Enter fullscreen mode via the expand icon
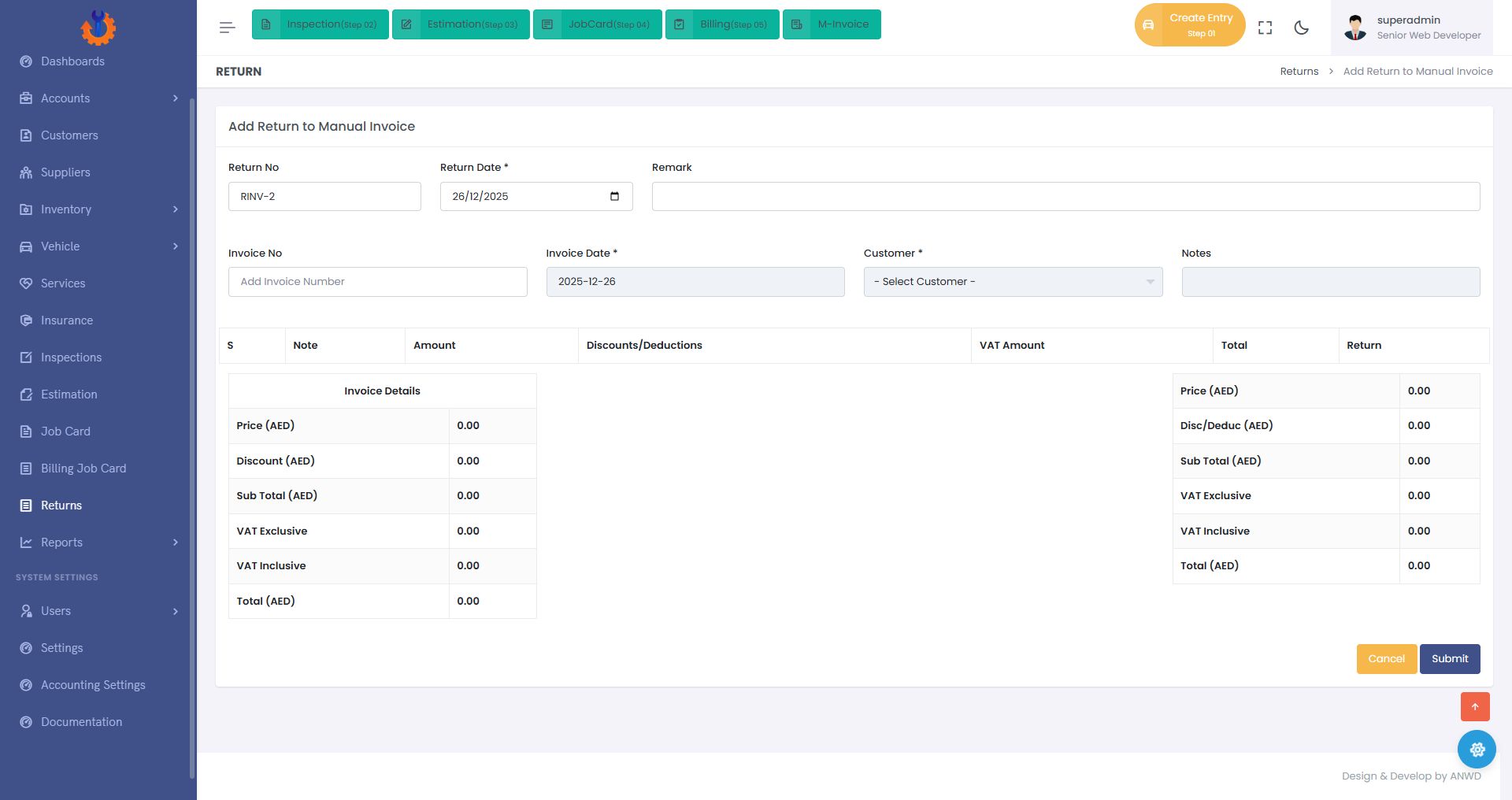Viewport: 1512px width, 800px height. [x=1266, y=28]
